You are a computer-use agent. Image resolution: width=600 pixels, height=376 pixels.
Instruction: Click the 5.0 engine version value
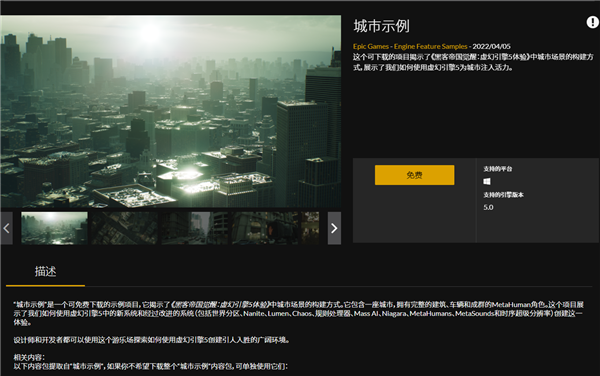tap(488, 207)
